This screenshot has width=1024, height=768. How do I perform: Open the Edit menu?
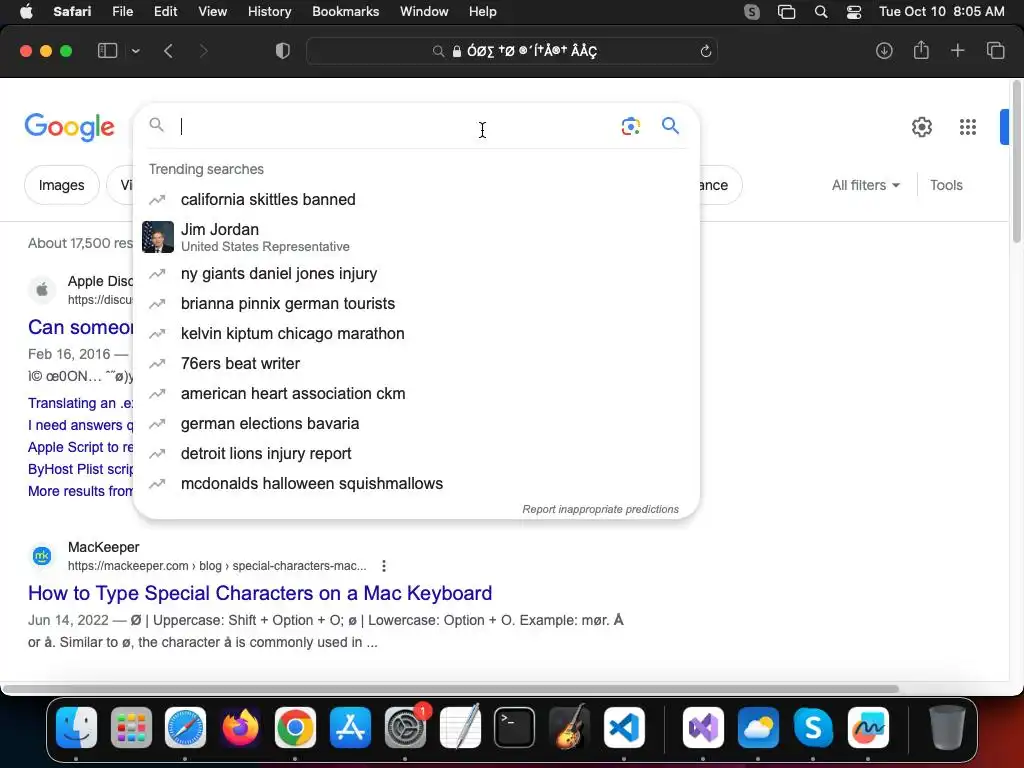(x=165, y=11)
